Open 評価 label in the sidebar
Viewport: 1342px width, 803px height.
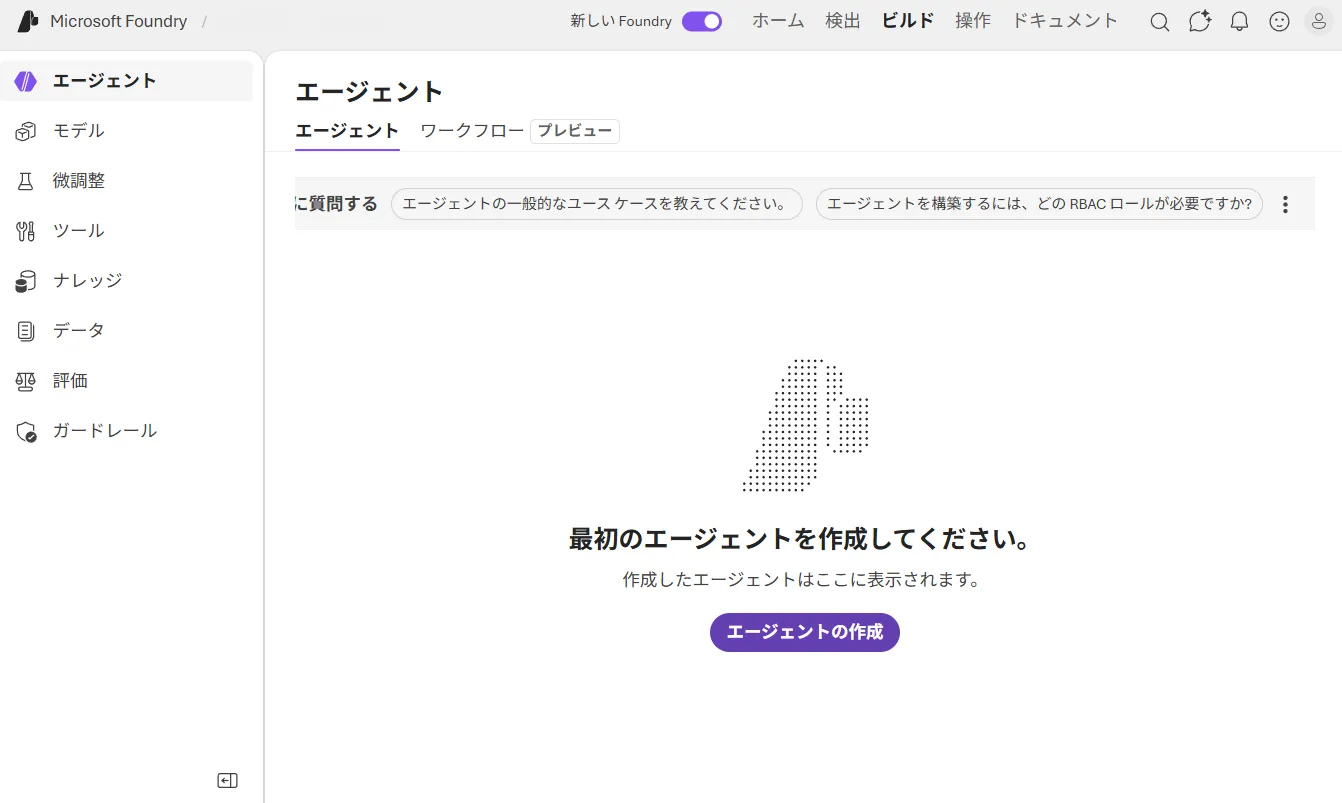click(71, 381)
